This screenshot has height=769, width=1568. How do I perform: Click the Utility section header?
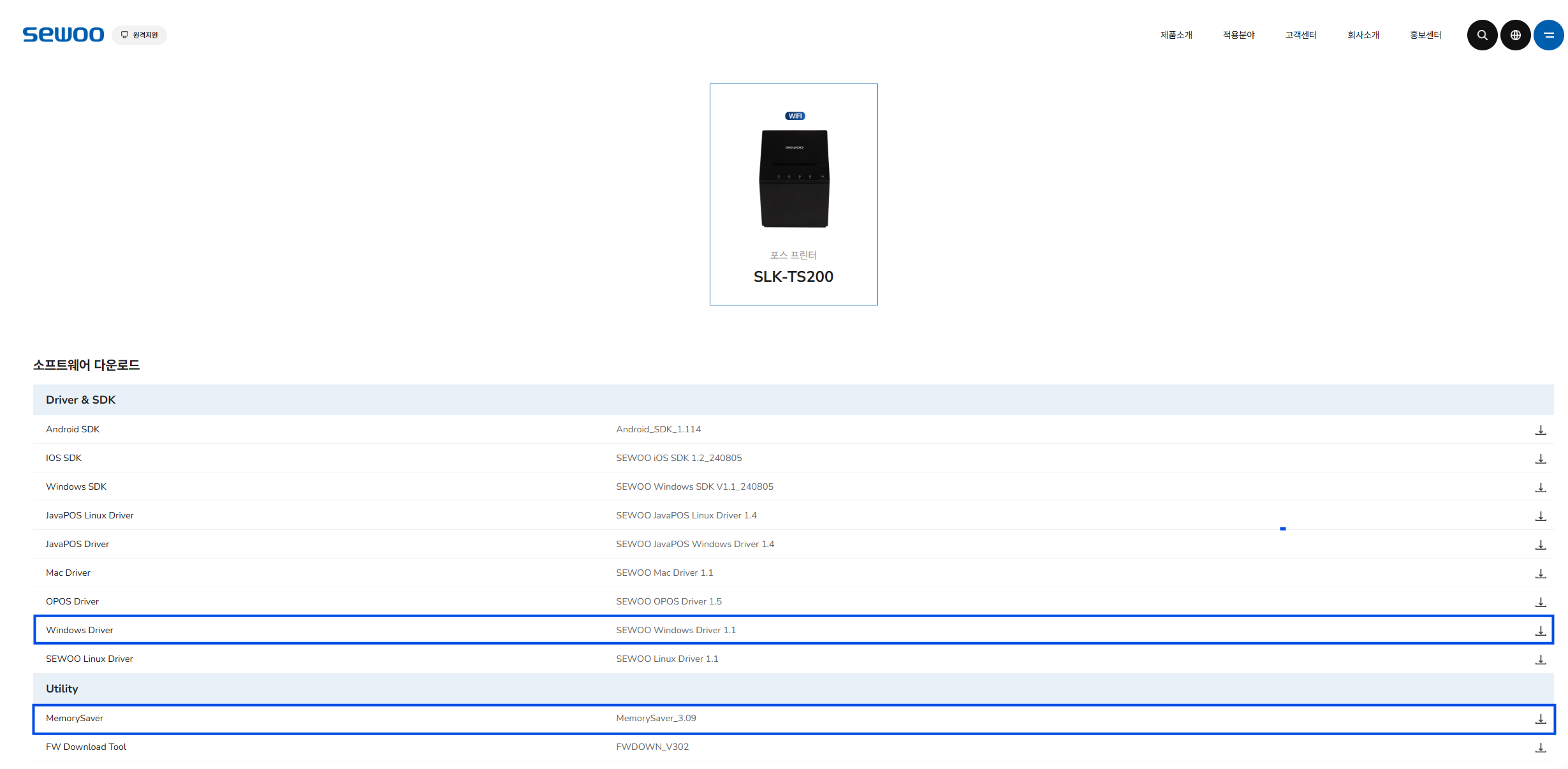[793, 689]
